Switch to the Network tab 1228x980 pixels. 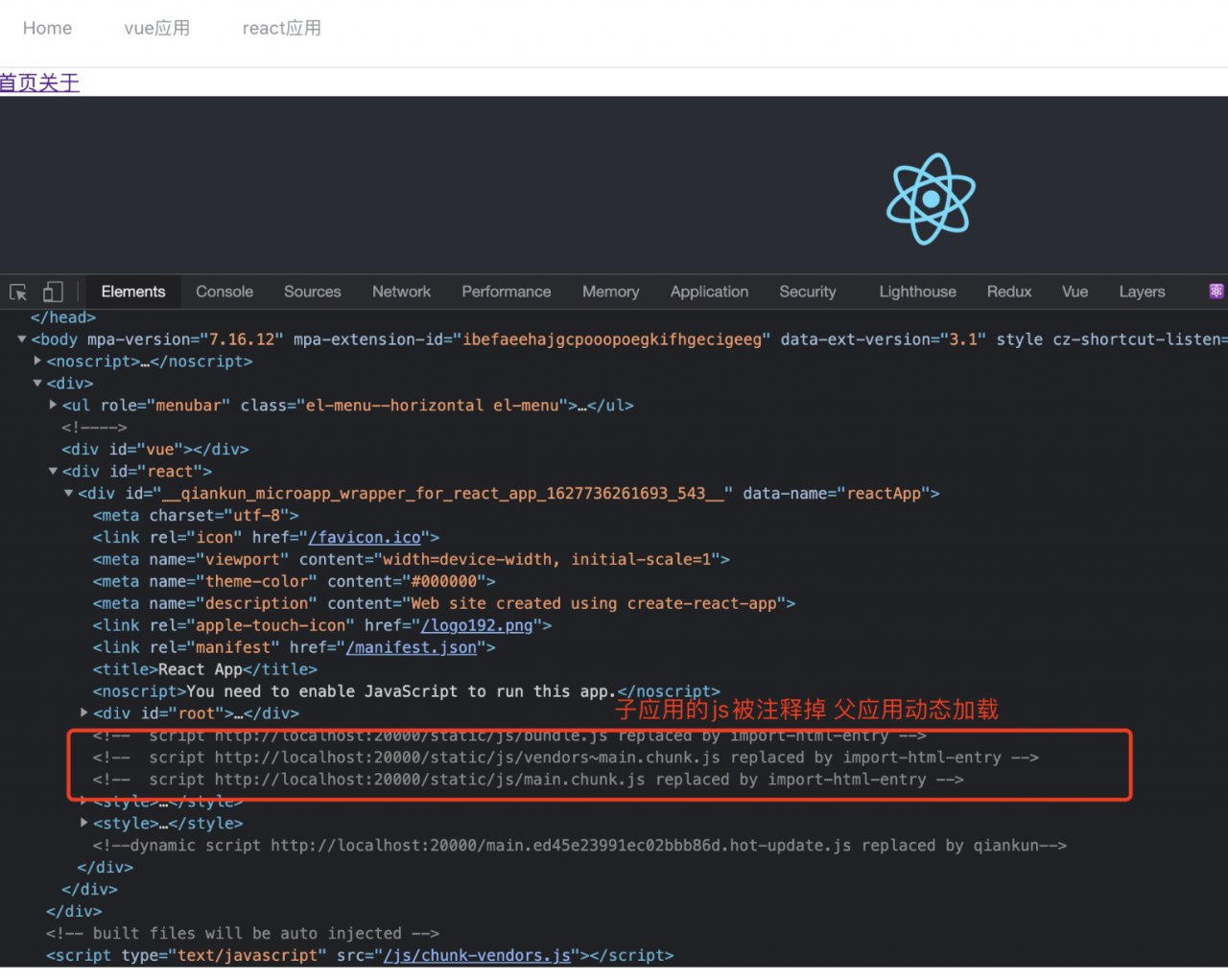(x=401, y=292)
